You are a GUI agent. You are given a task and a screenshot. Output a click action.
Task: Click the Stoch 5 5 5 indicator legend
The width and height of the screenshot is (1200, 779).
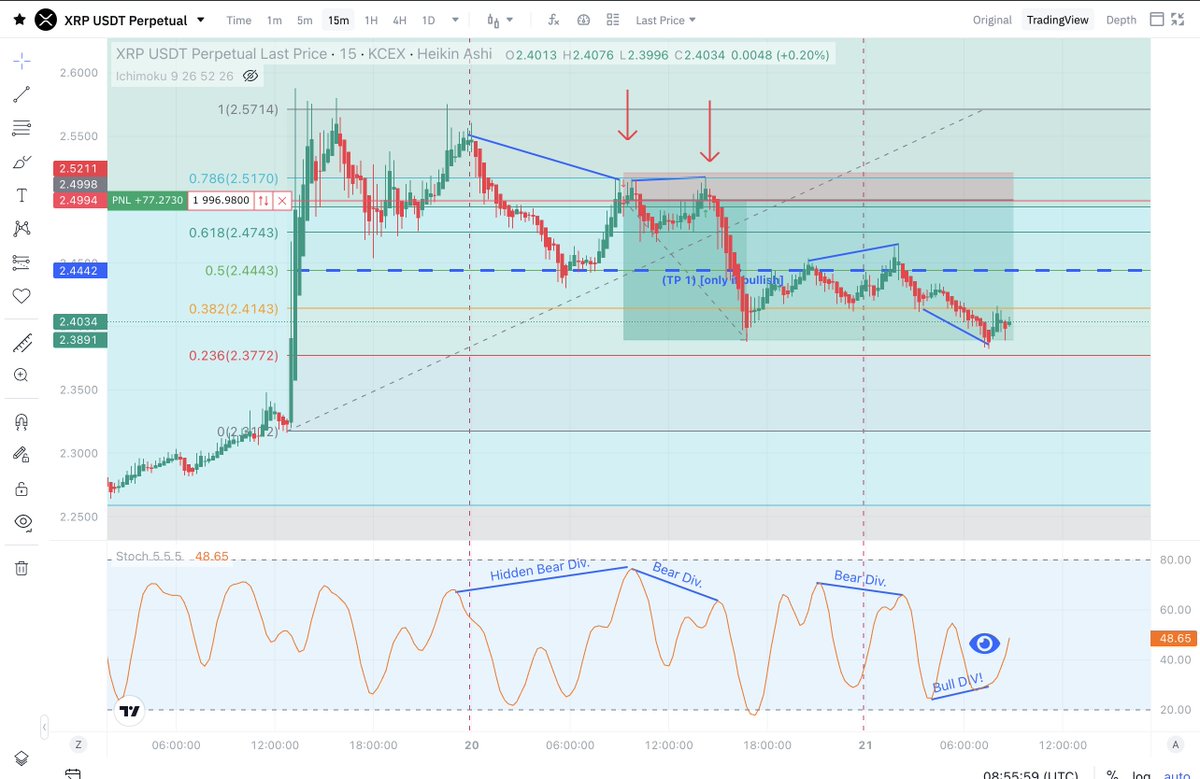click(149, 555)
